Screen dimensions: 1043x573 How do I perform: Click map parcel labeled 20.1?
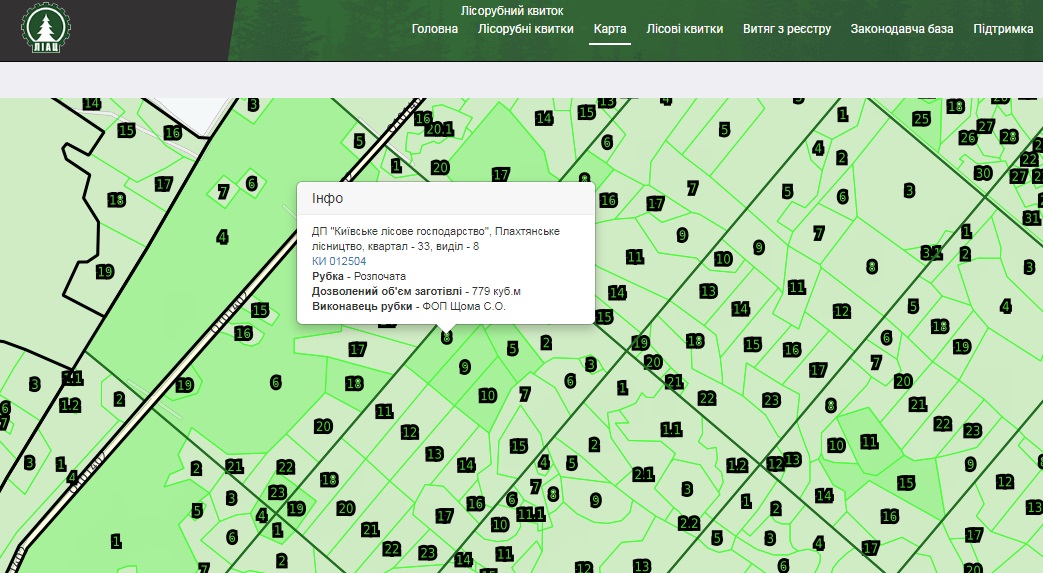pos(440,128)
